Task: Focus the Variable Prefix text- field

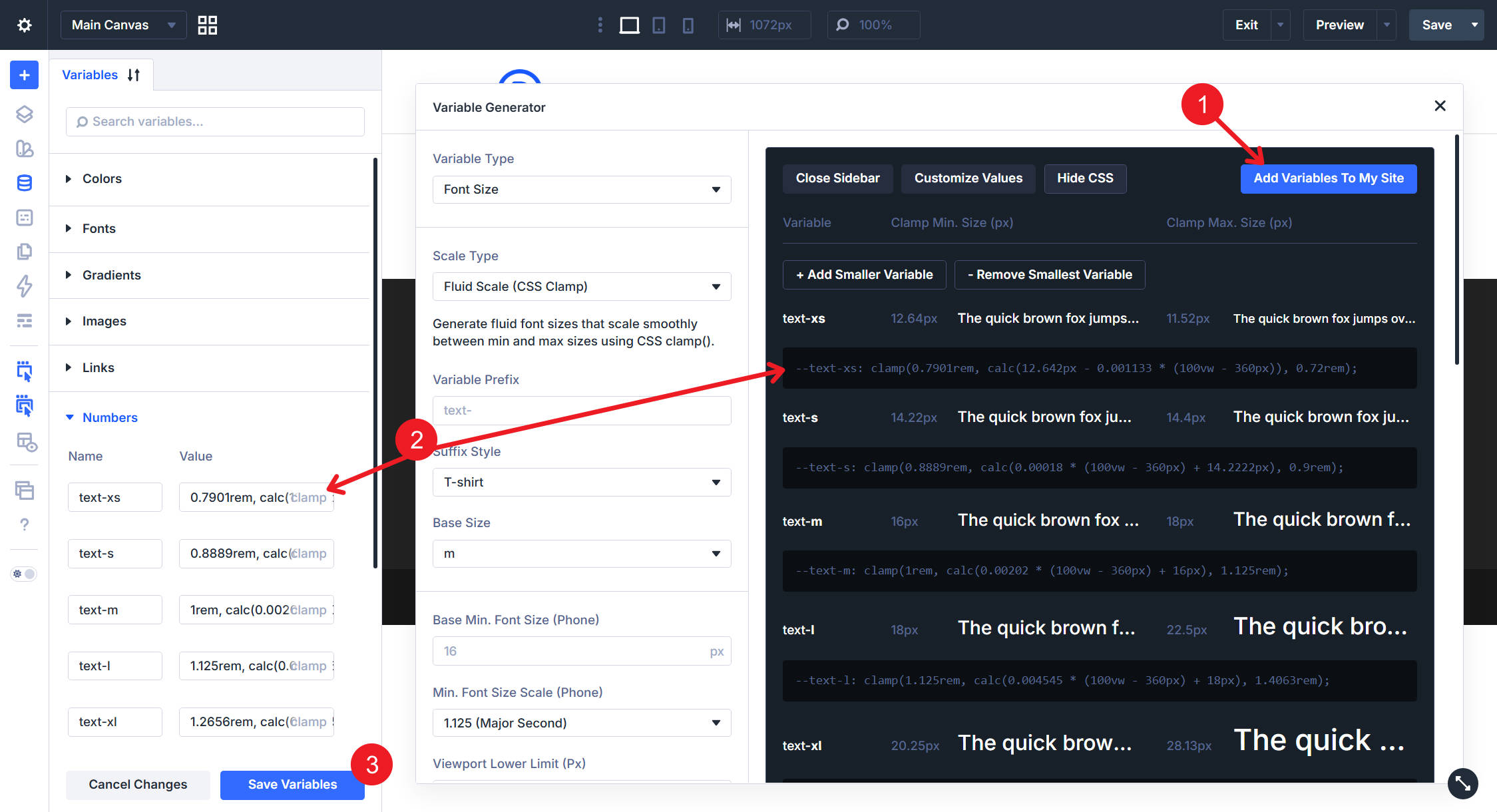Action: [x=582, y=411]
